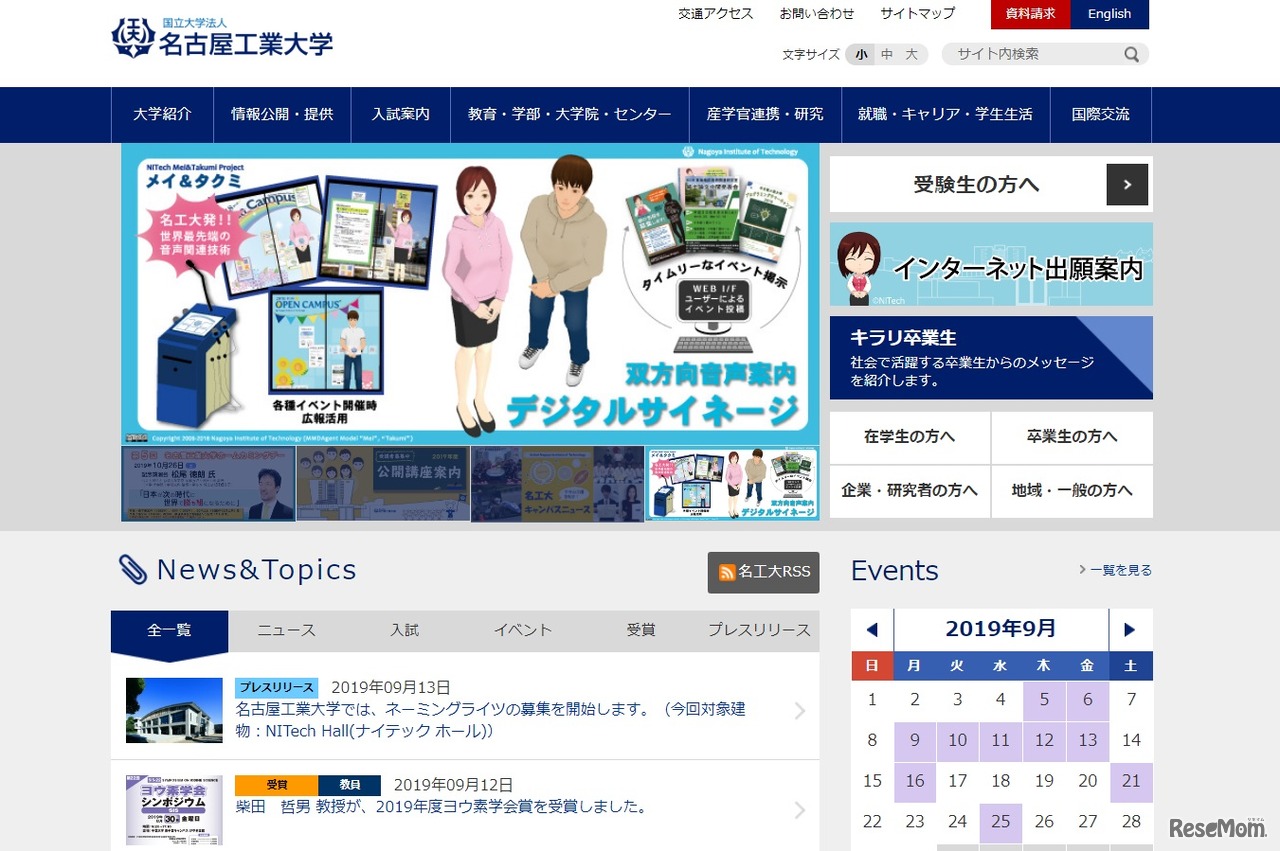This screenshot has height=851, width=1280.
Task: Go to previous month on the Events calendar
Action: coord(871,628)
